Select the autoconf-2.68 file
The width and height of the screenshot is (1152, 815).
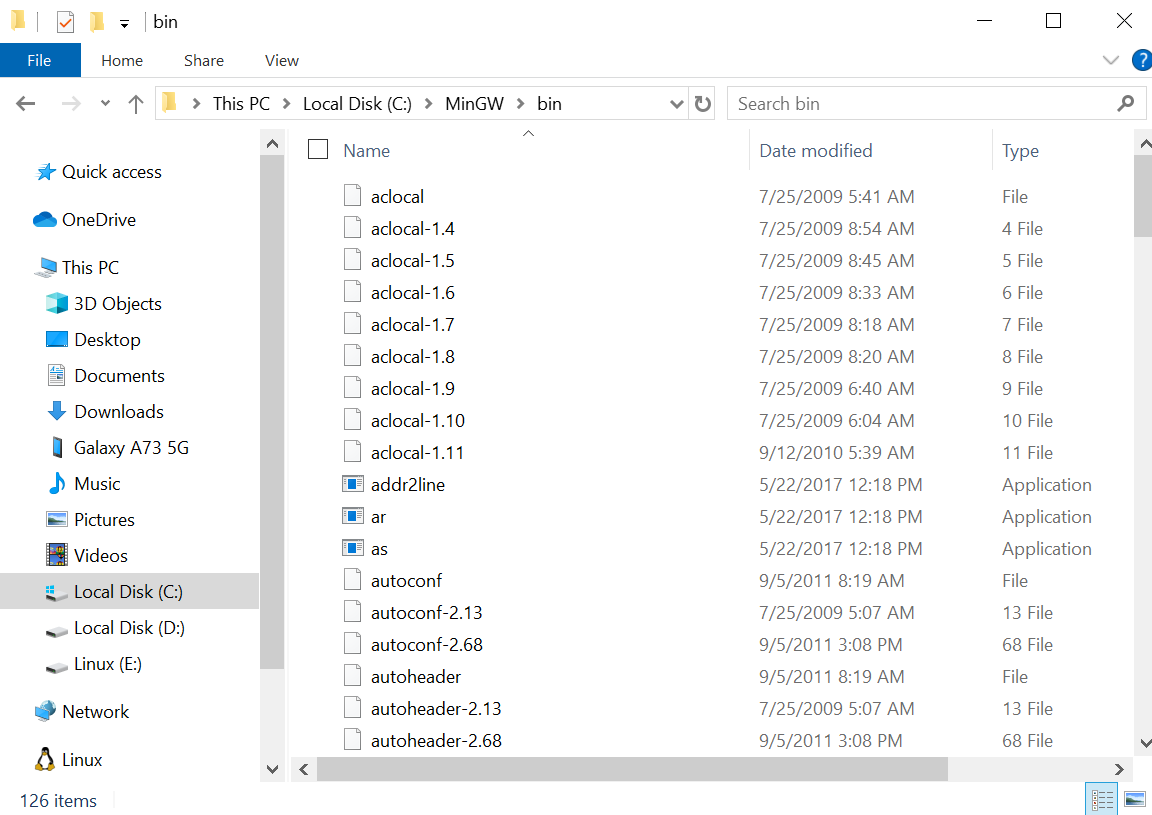point(426,645)
